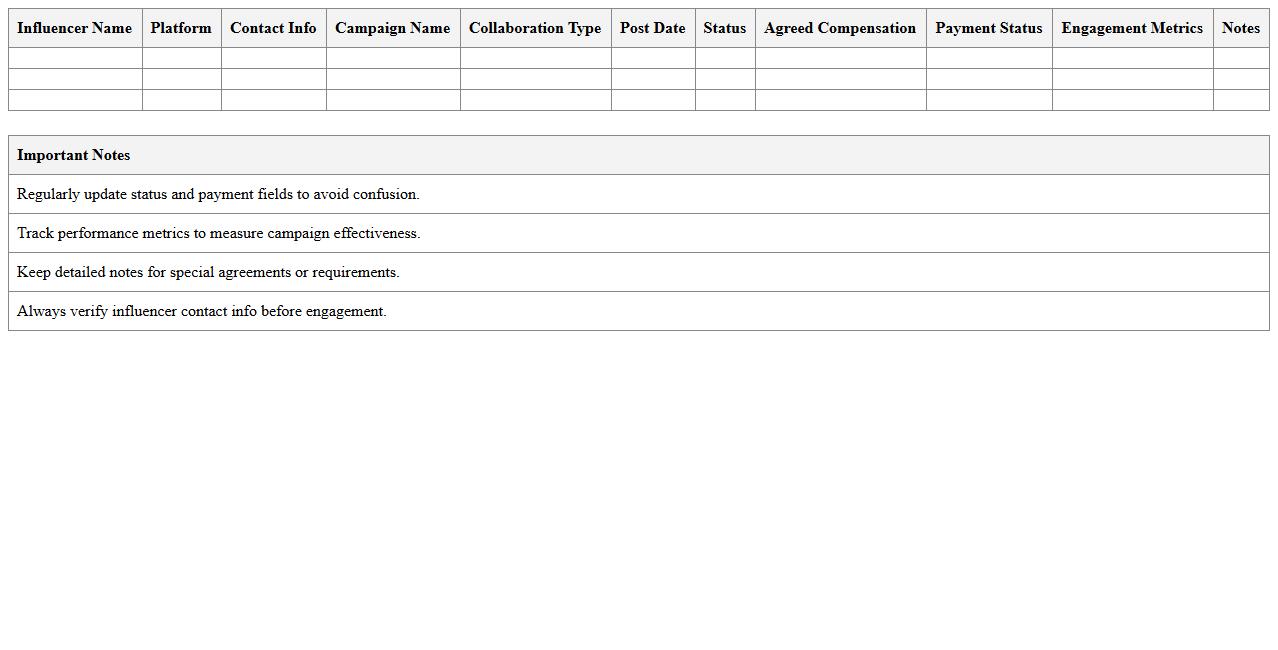The width and height of the screenshot is (1278, 650).
Task: Select the Campaign Name column header
Action: [x=392, y=28]
